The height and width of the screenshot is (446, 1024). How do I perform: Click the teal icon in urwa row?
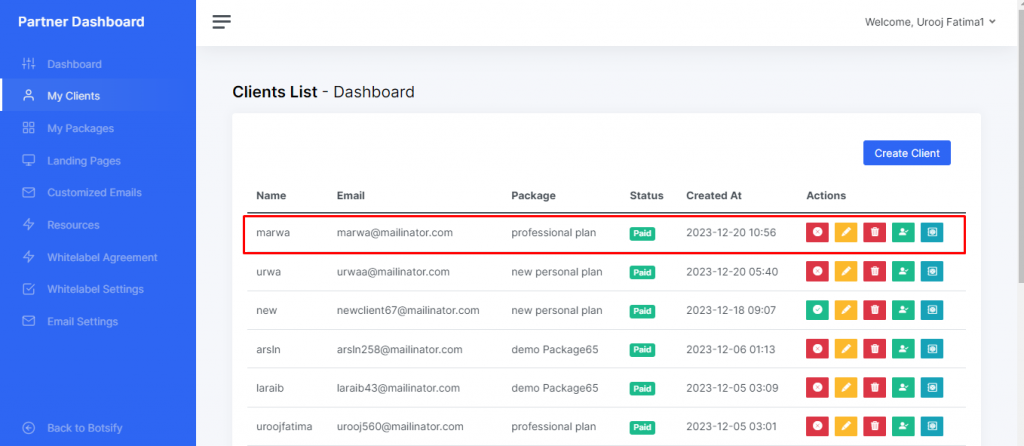point(932,271)
